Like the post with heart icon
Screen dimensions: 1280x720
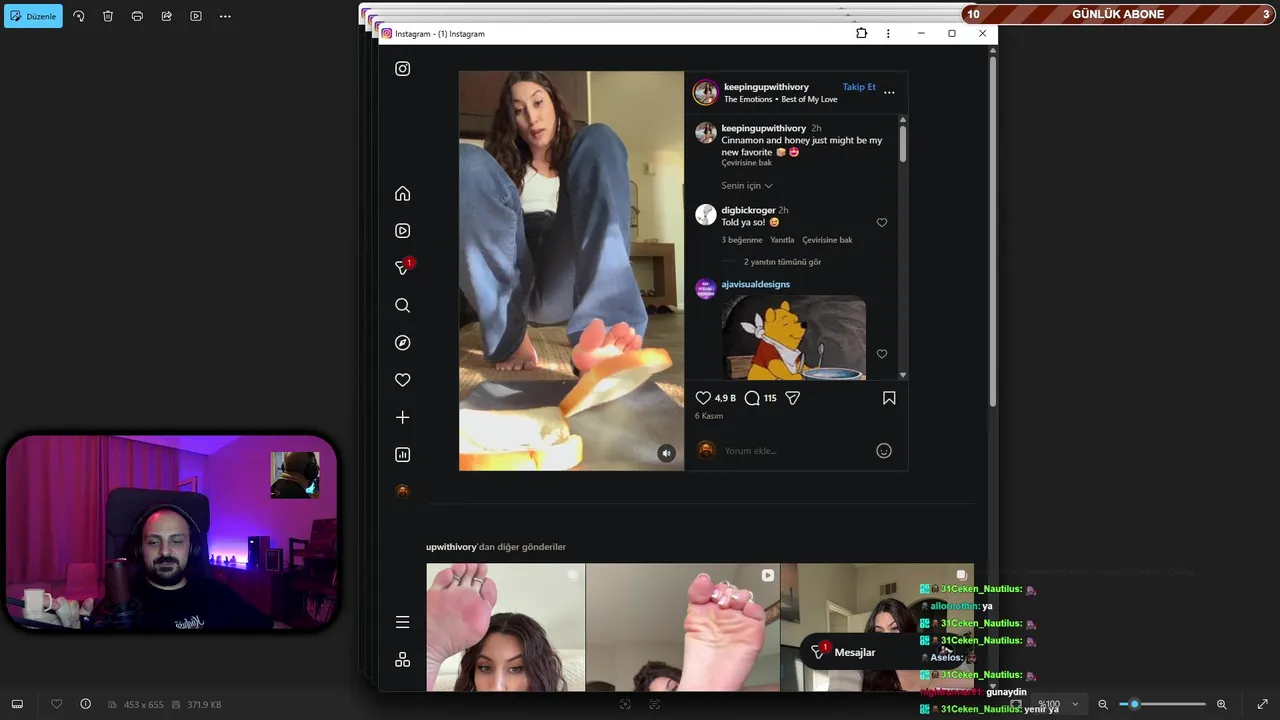coord(703,398)
